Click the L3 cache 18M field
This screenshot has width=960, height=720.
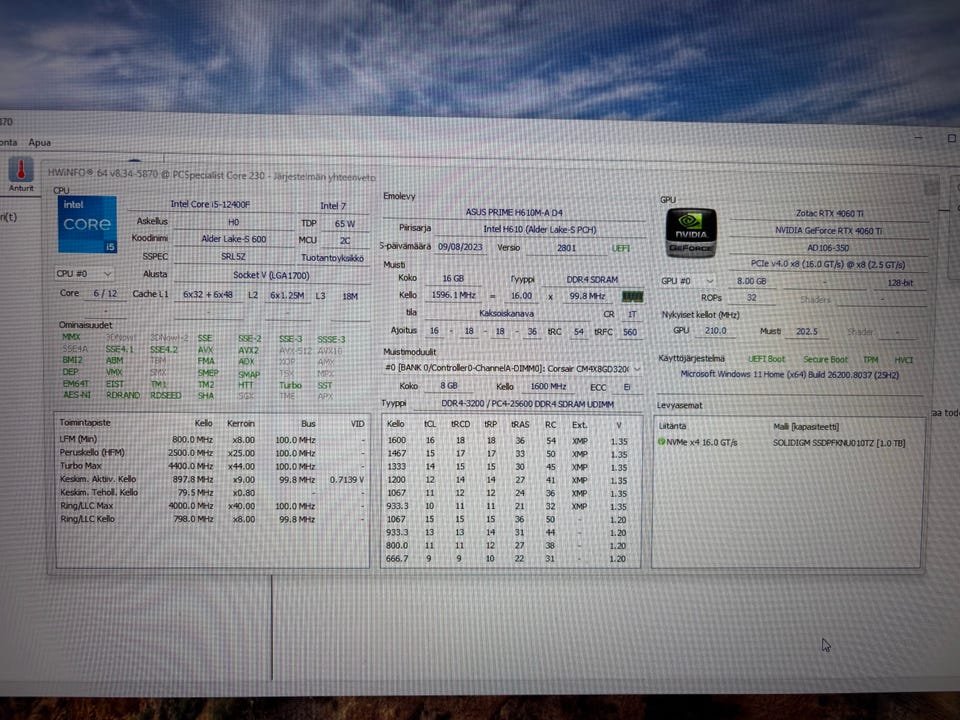[350, 296]
